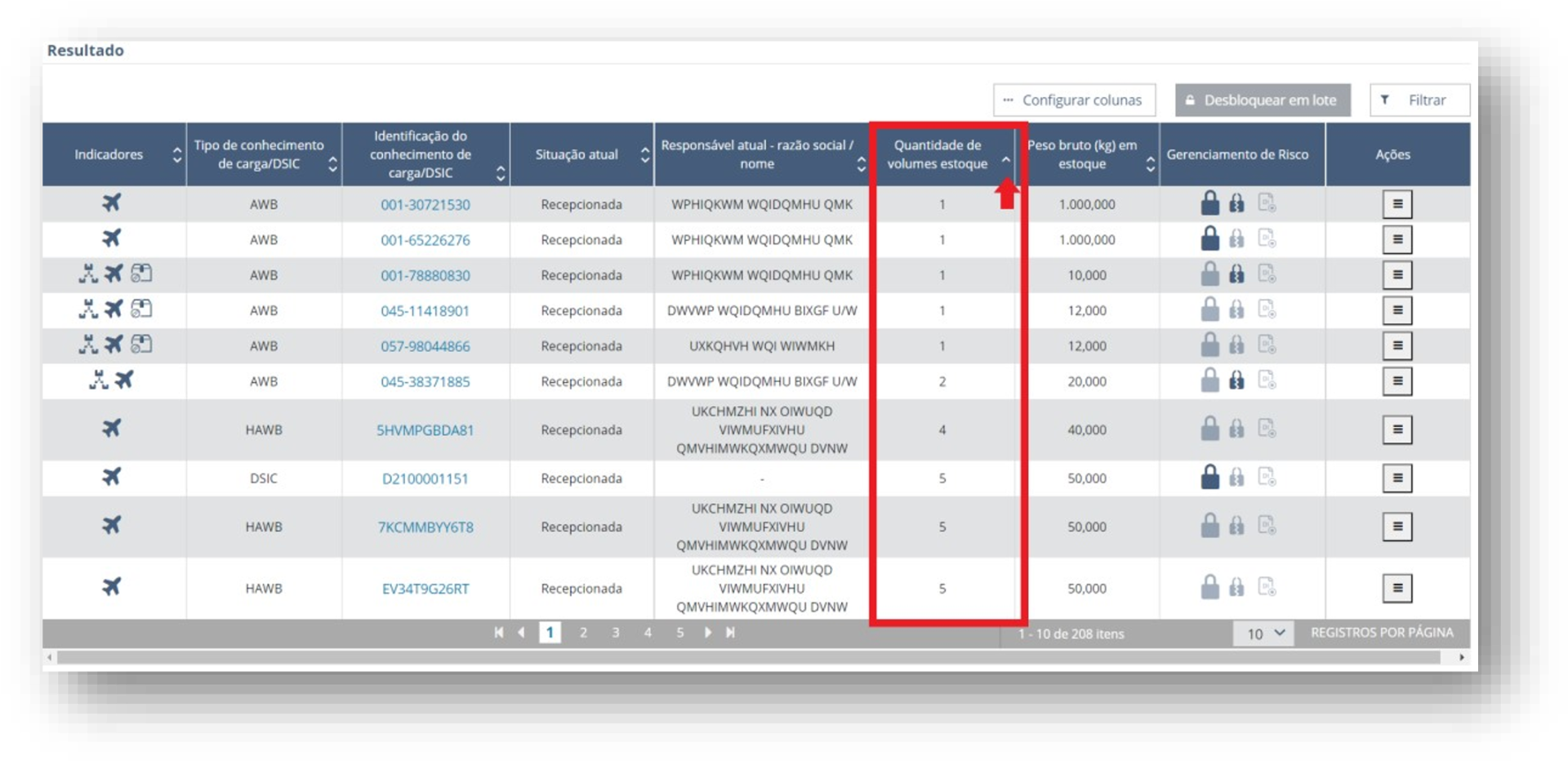Click double-lock icon for 001-78880830

point(1237,274)
